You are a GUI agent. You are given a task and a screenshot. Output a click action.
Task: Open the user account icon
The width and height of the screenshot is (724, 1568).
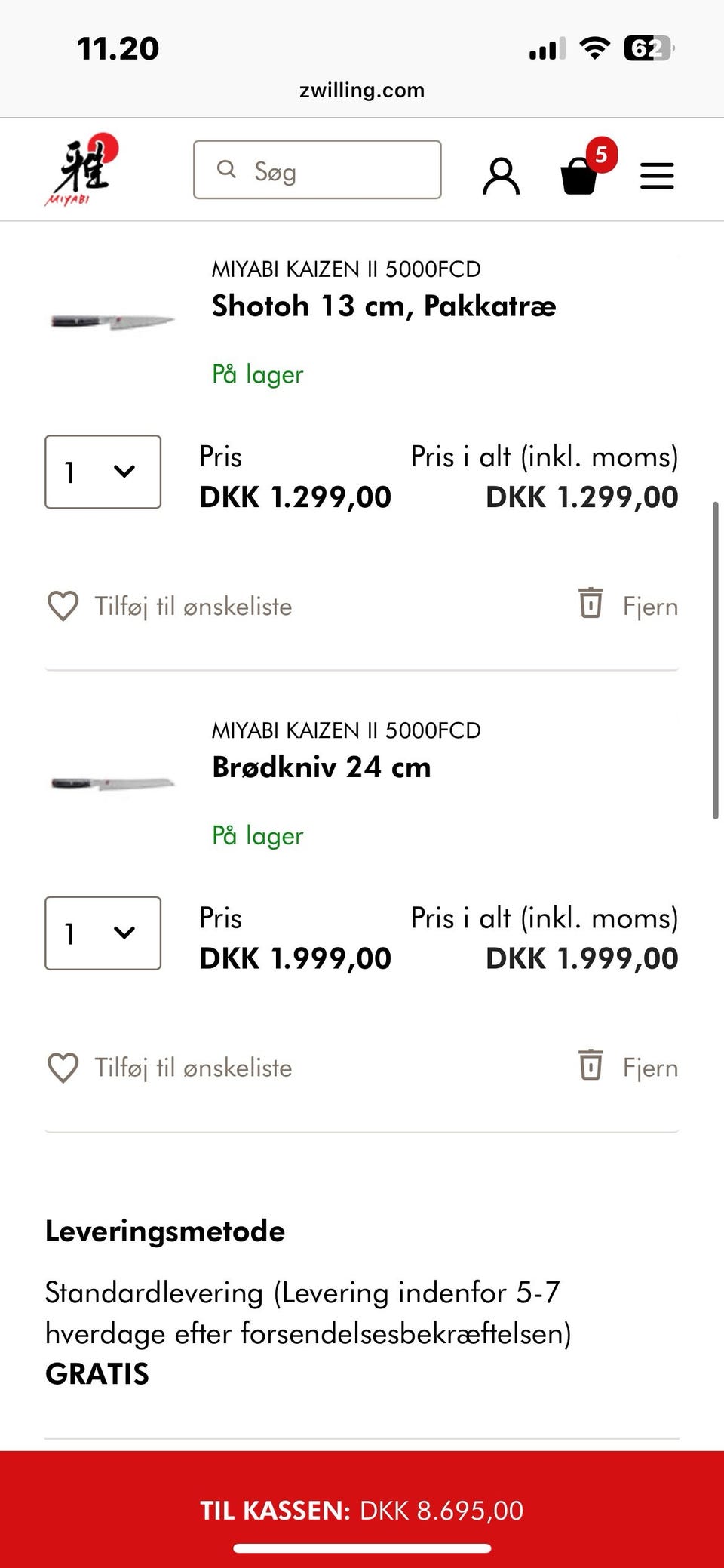[501, 177]
